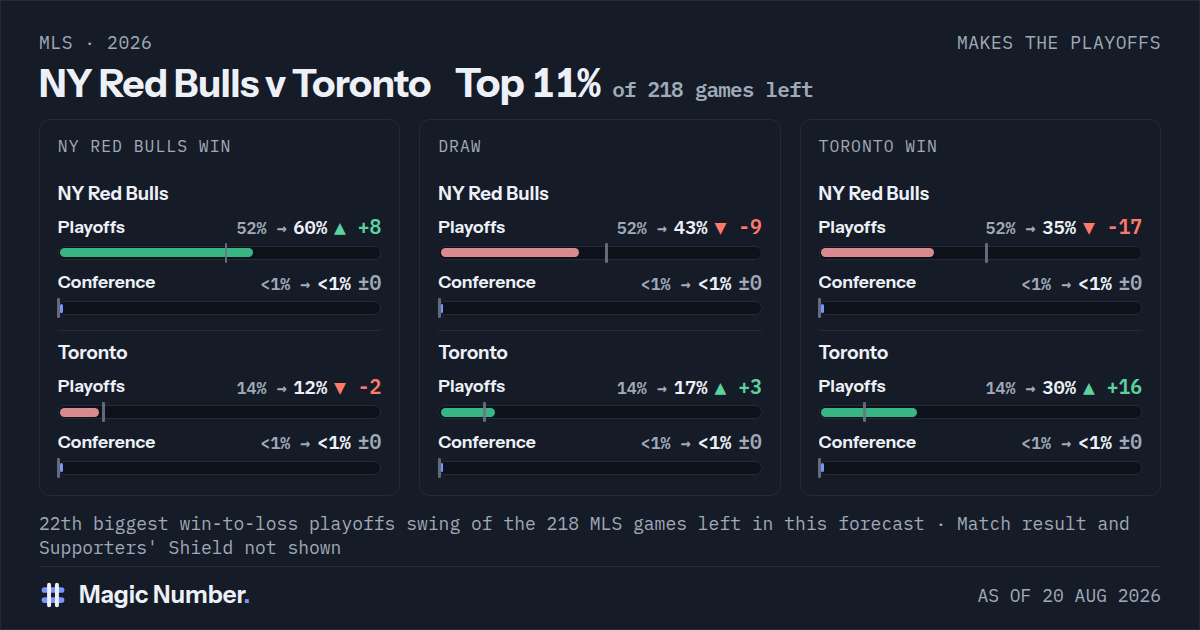The image size is (1200, 630).
Task: Click the NY Red Bulls v Toronto title
Action: point(235,84)
